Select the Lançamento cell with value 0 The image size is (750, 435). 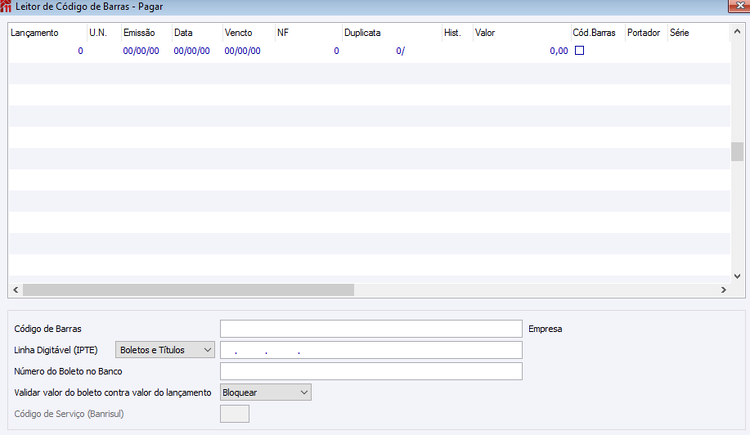point(48,51)
